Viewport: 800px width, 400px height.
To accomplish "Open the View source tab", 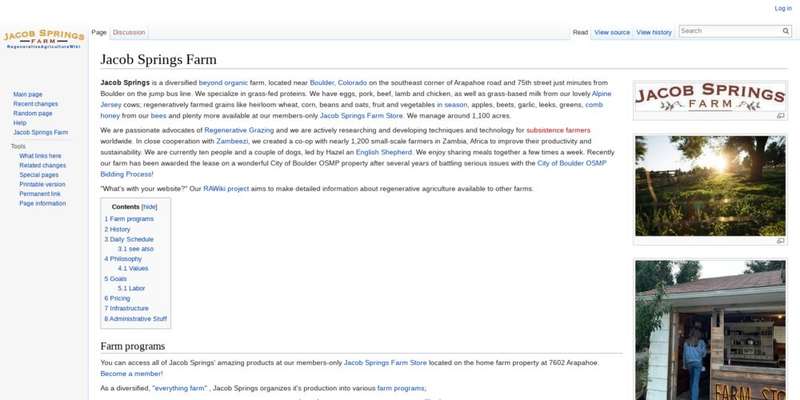I will coord(612,32).
